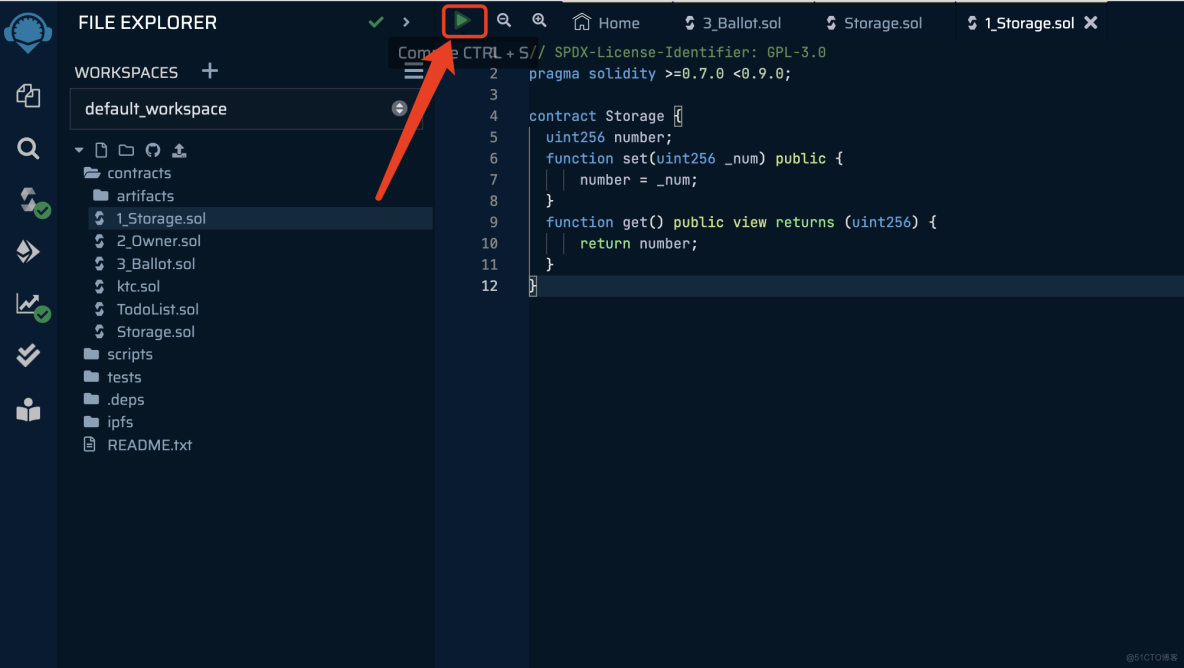Collapse the workspace root tree caret
Viewport: 1184px width, 668px height.
click(79, 150)
